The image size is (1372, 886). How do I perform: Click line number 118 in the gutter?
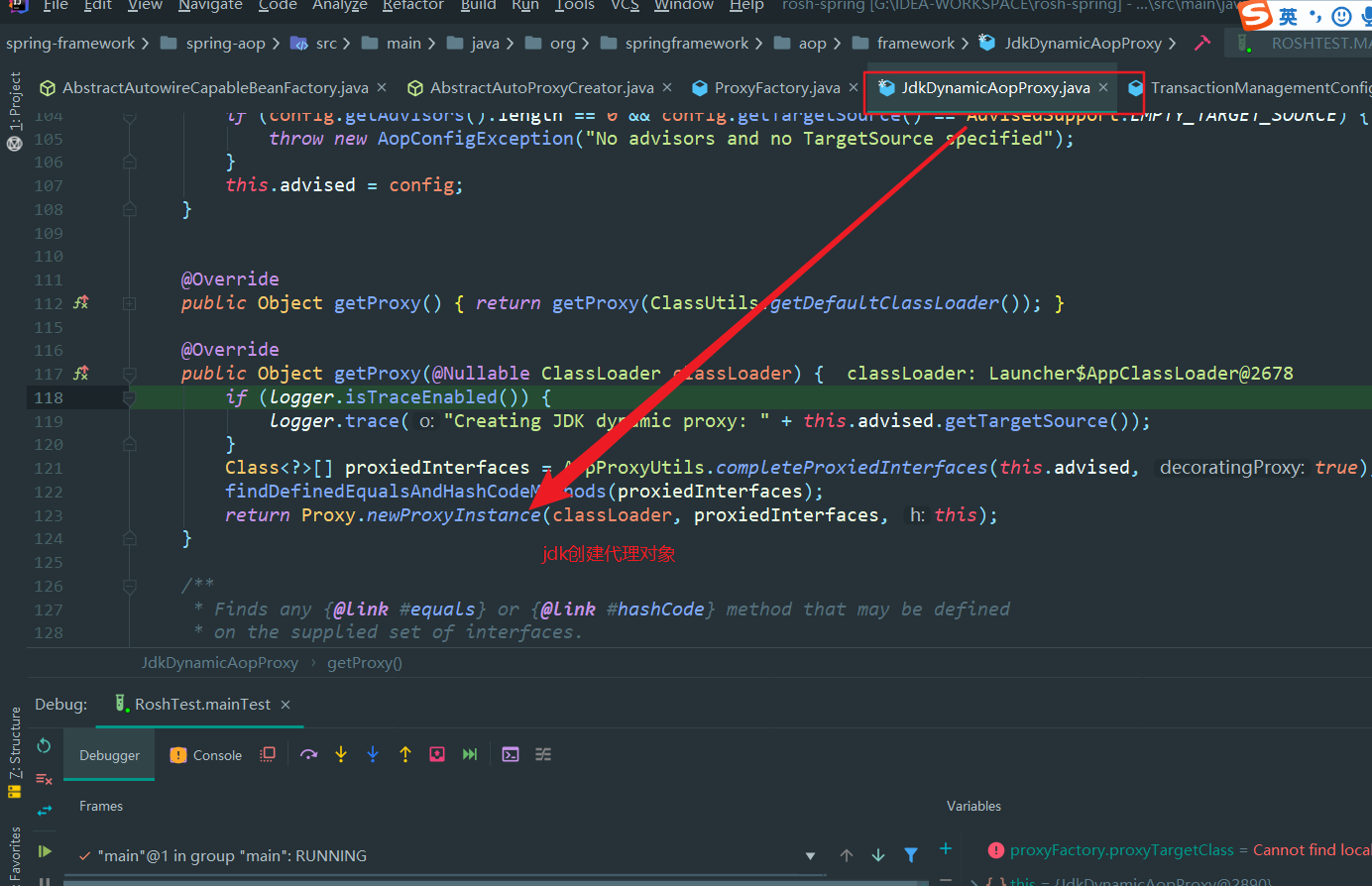(x=49, y=397)
